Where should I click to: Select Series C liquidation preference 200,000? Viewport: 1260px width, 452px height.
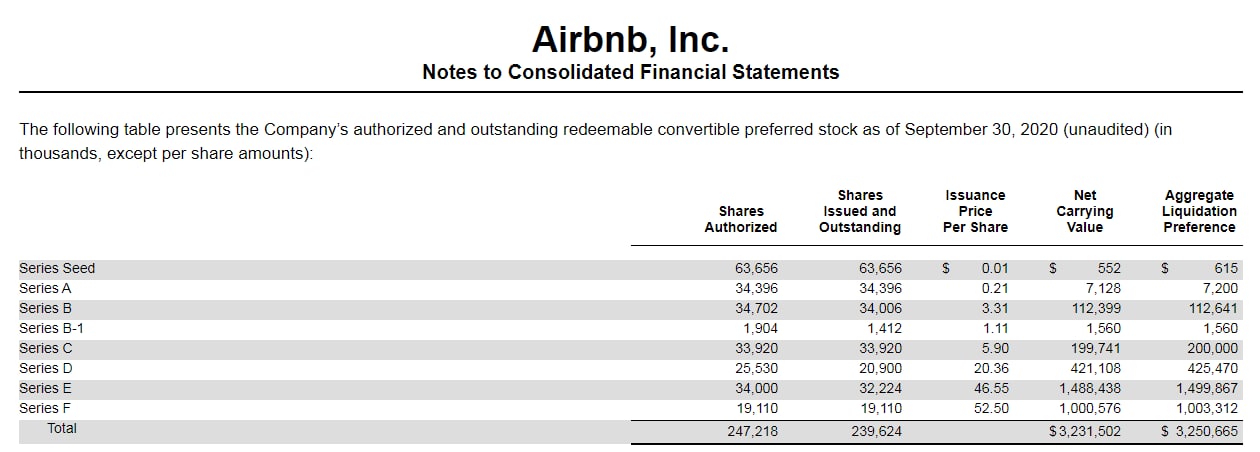1214,348
